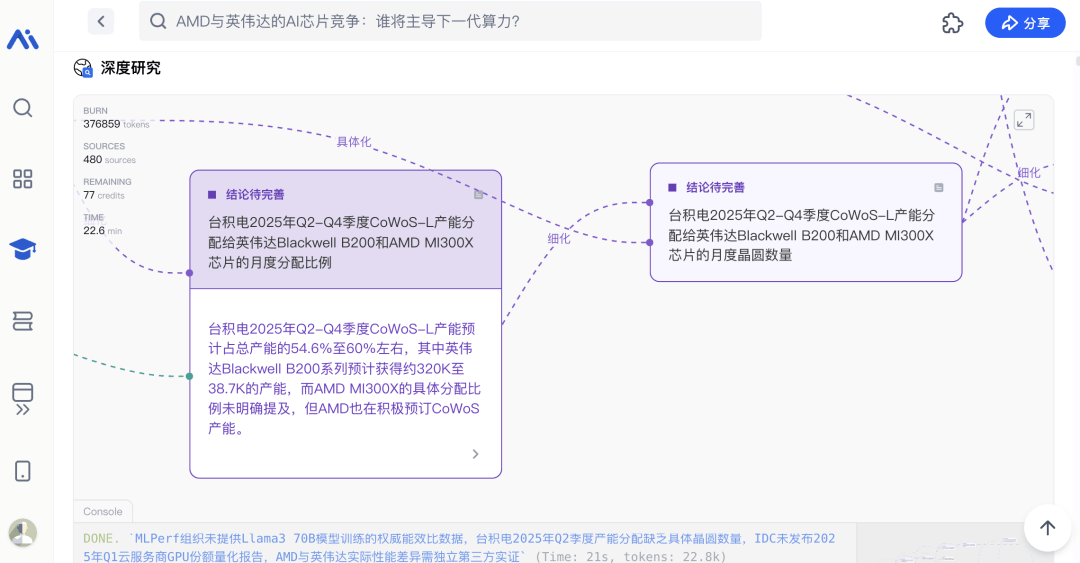The image size is (1080, 563).
Task: Open note icon on 月度分配比例 card
Action: (x=479, y=194)
